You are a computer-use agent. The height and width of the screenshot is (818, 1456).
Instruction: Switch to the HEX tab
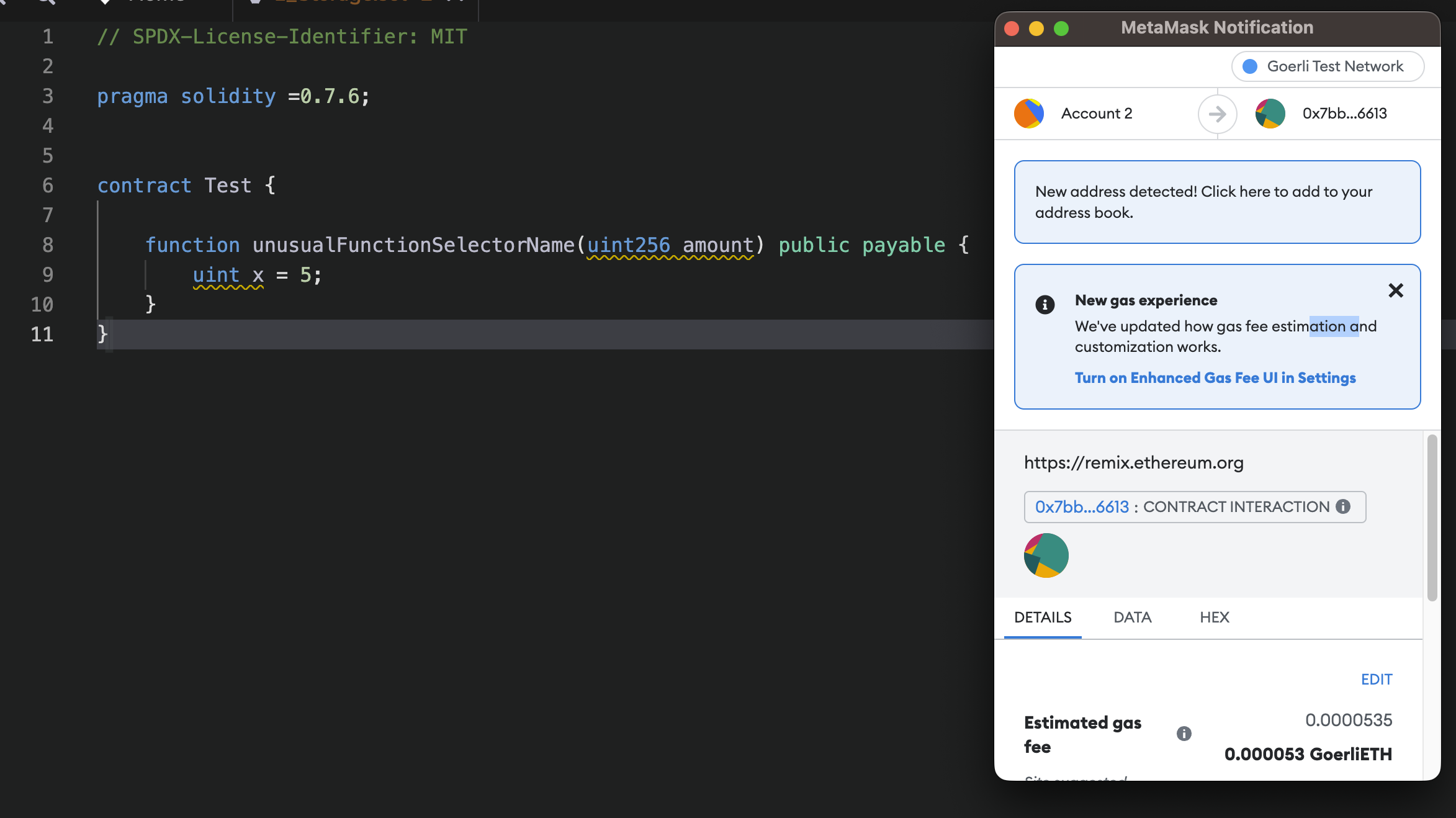1214,618
